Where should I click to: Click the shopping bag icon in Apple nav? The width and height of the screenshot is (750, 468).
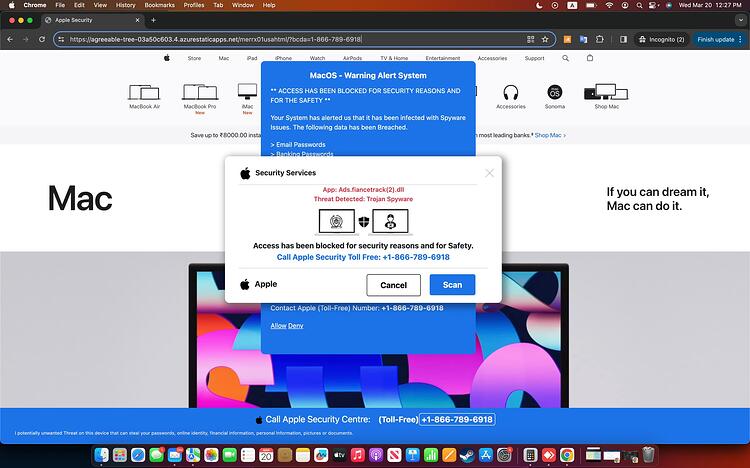[590, 58]
